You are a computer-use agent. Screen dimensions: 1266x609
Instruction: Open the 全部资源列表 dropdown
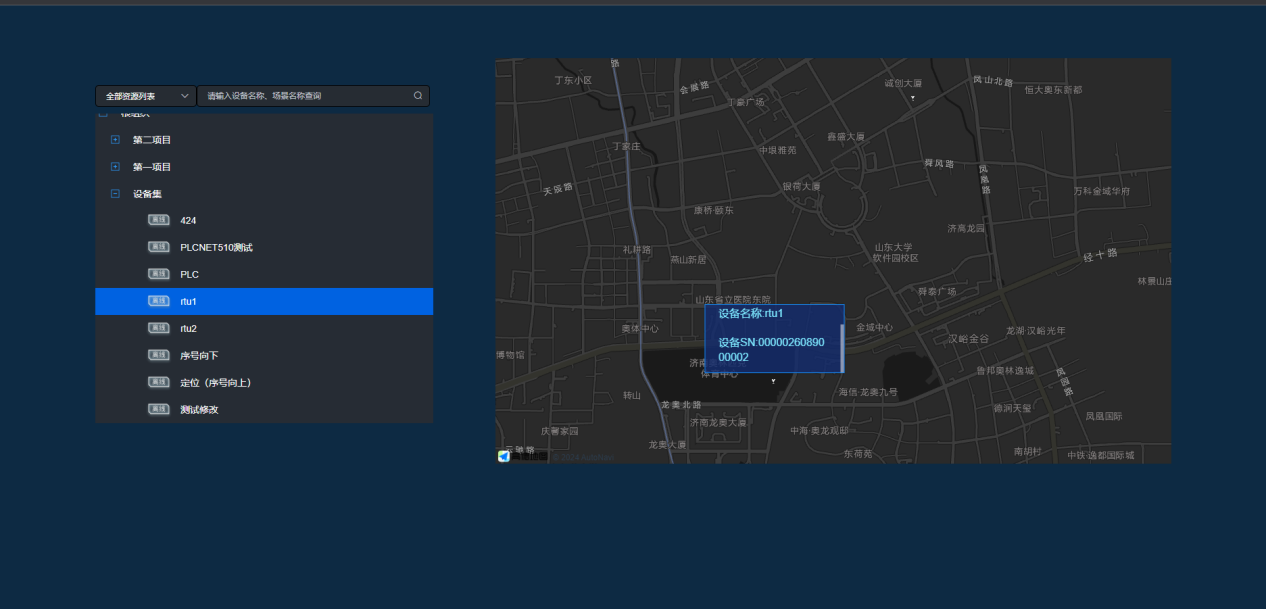pyautogui.click(x=146, y=96)
